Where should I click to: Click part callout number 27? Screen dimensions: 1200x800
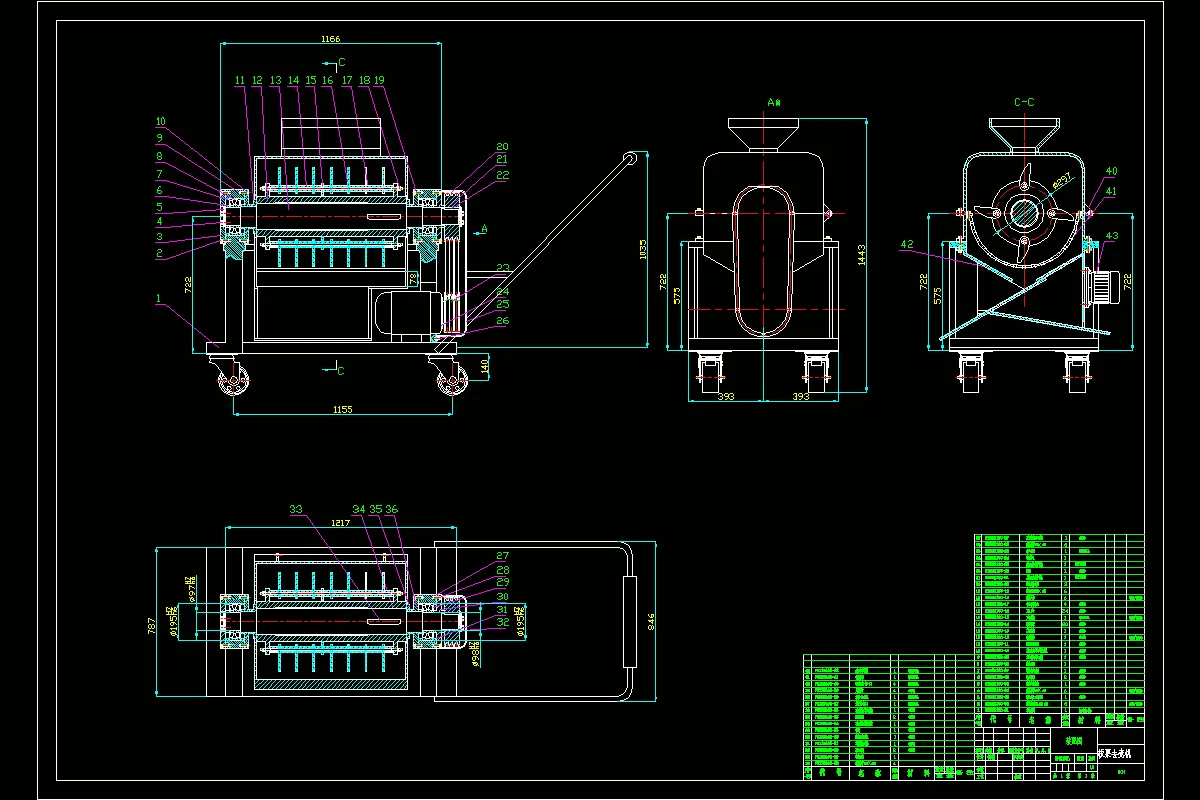pyautogui.click(x=502, y=556)
